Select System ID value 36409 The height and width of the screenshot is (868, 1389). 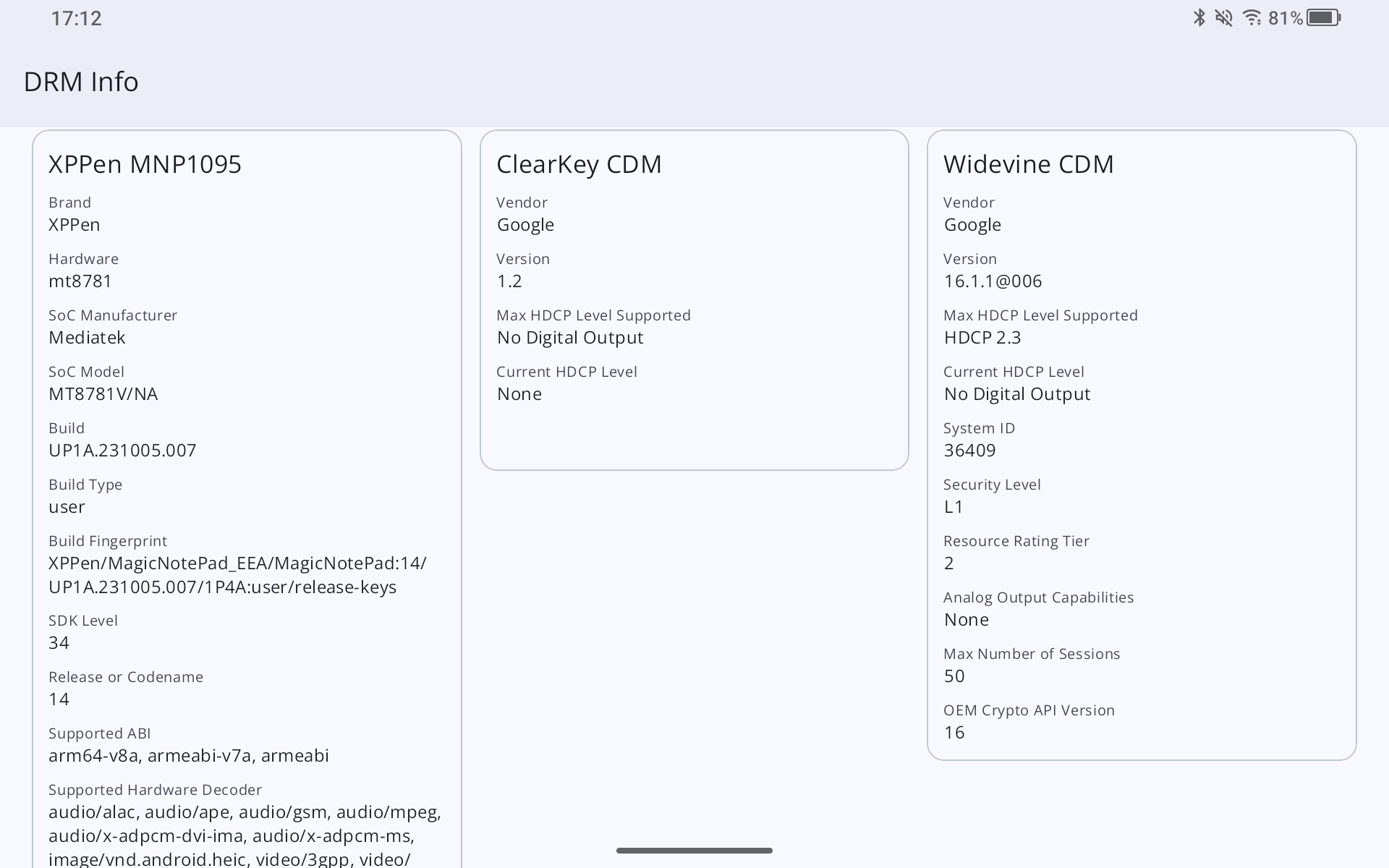pos(970,450)
